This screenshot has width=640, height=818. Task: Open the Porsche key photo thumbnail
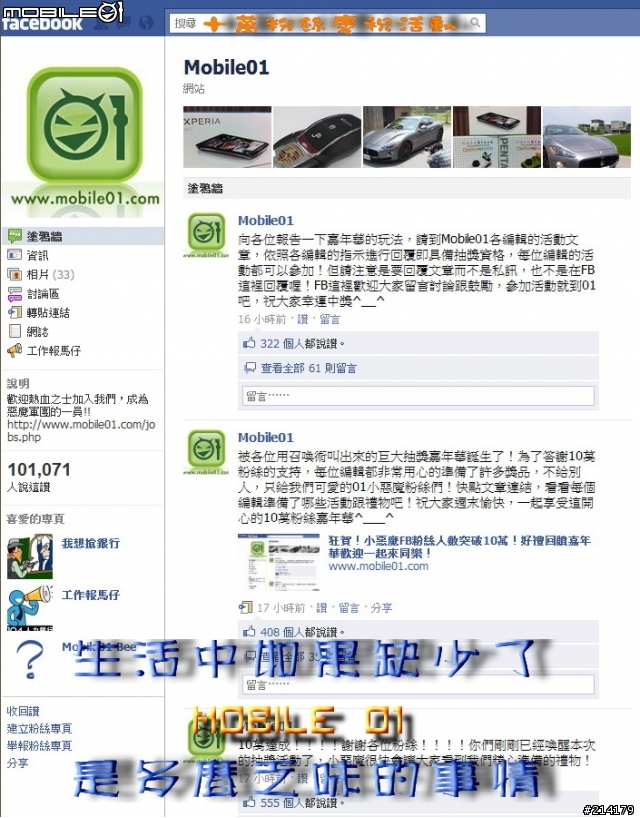point(317,137)
